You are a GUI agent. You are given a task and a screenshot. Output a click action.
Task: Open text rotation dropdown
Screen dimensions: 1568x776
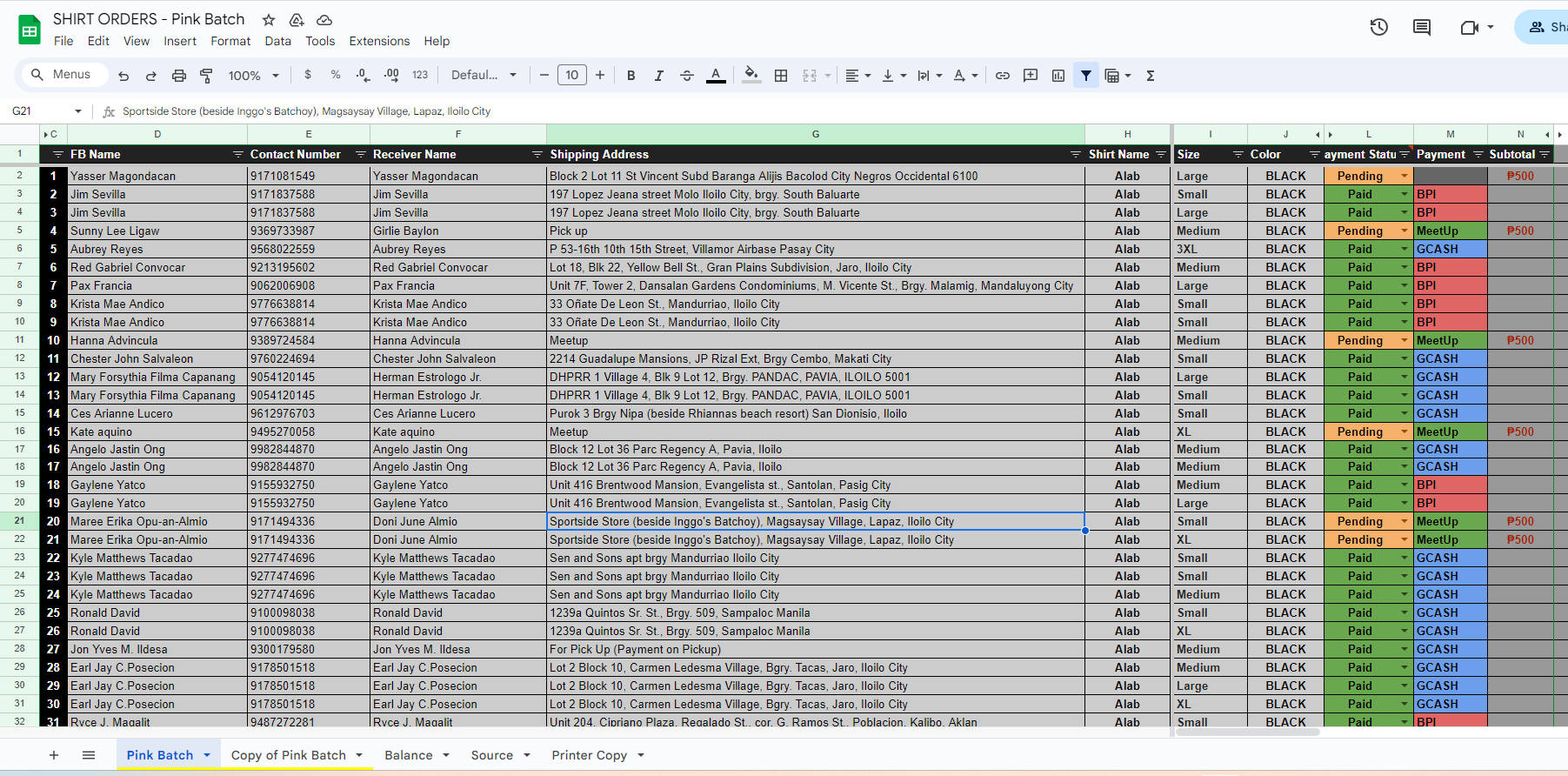click(x=965, y=76)
